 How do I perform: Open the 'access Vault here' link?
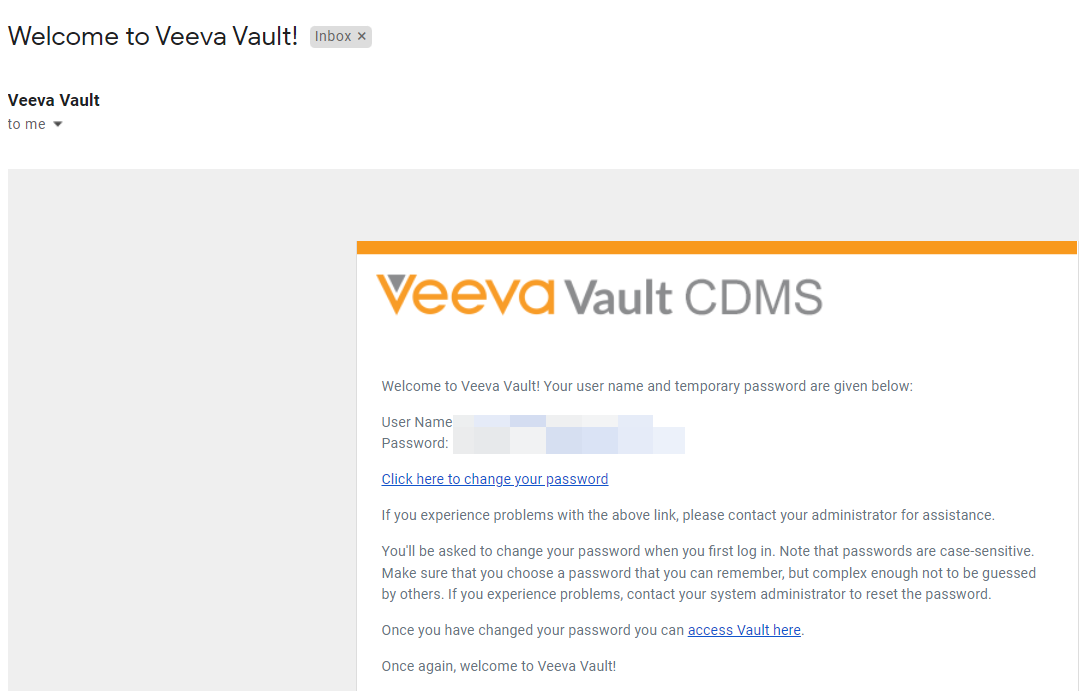[x=744, y=630]
